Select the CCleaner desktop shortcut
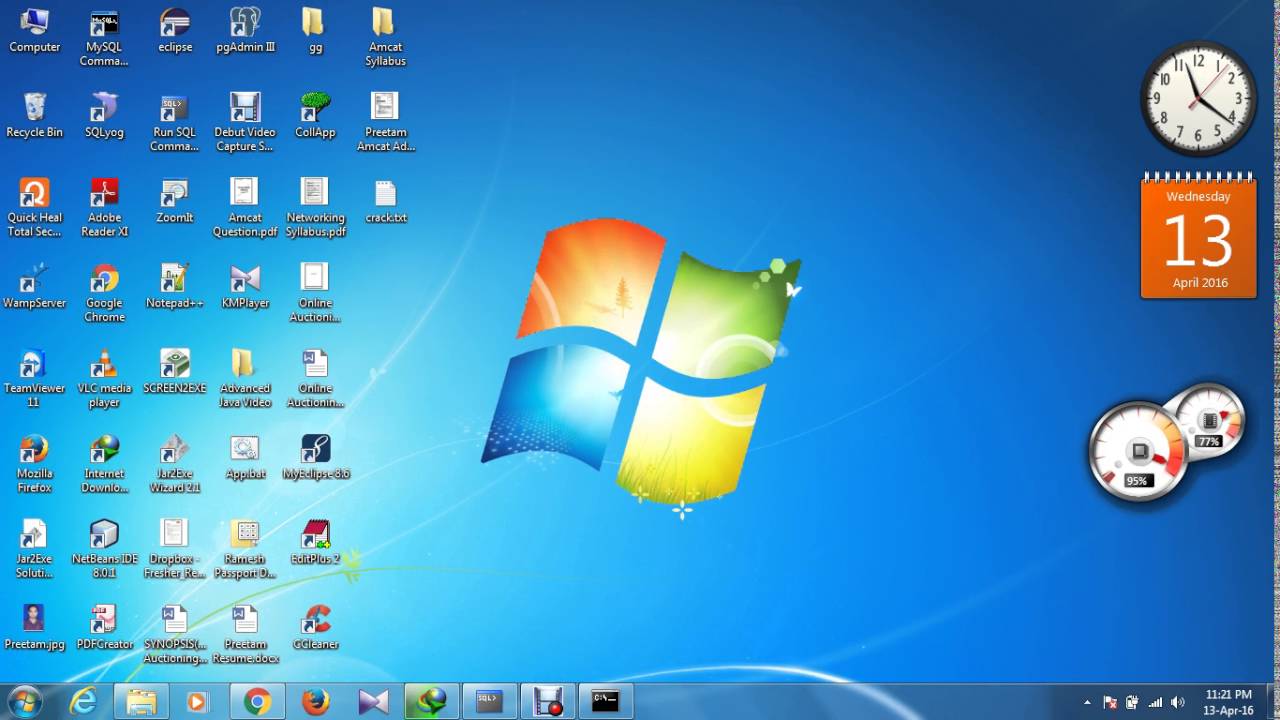Screen dimensions: 1280x720 315,628
